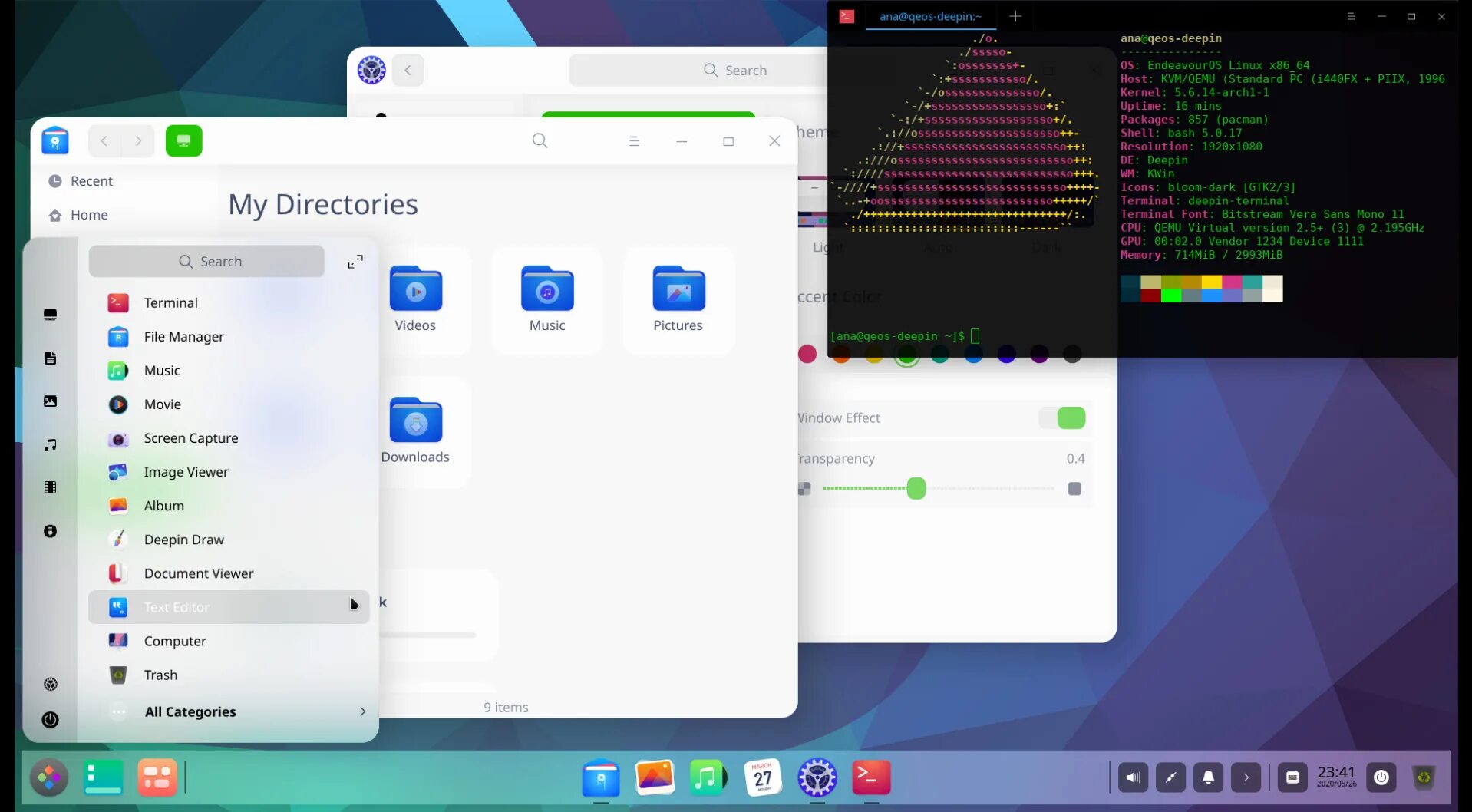Image resolution: width=1472 pixels, height=812 pixels.
Task: Open file manager search
Action: tap(540, 140)
